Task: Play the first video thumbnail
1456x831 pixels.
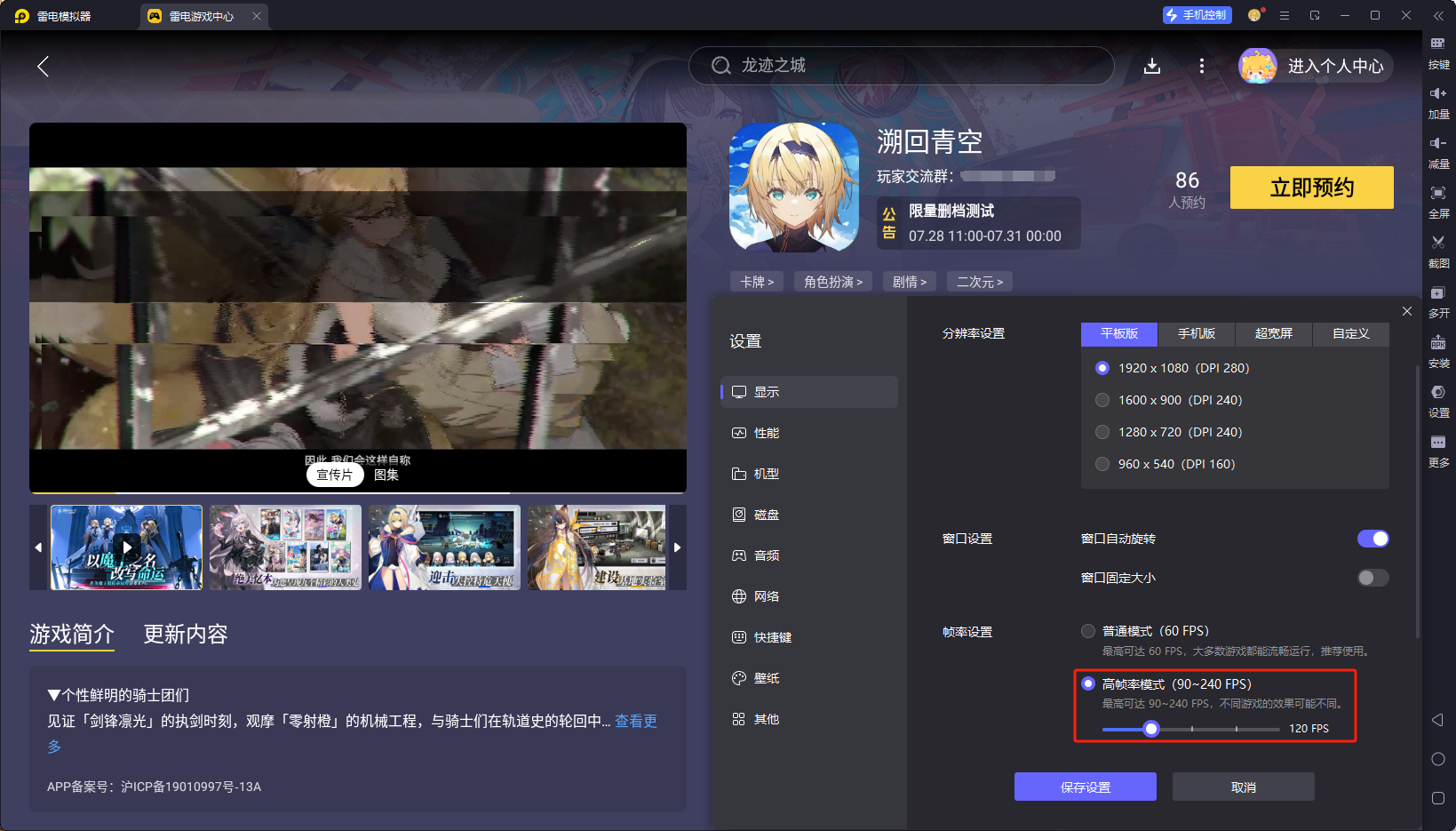Action: tap(126, 547)
